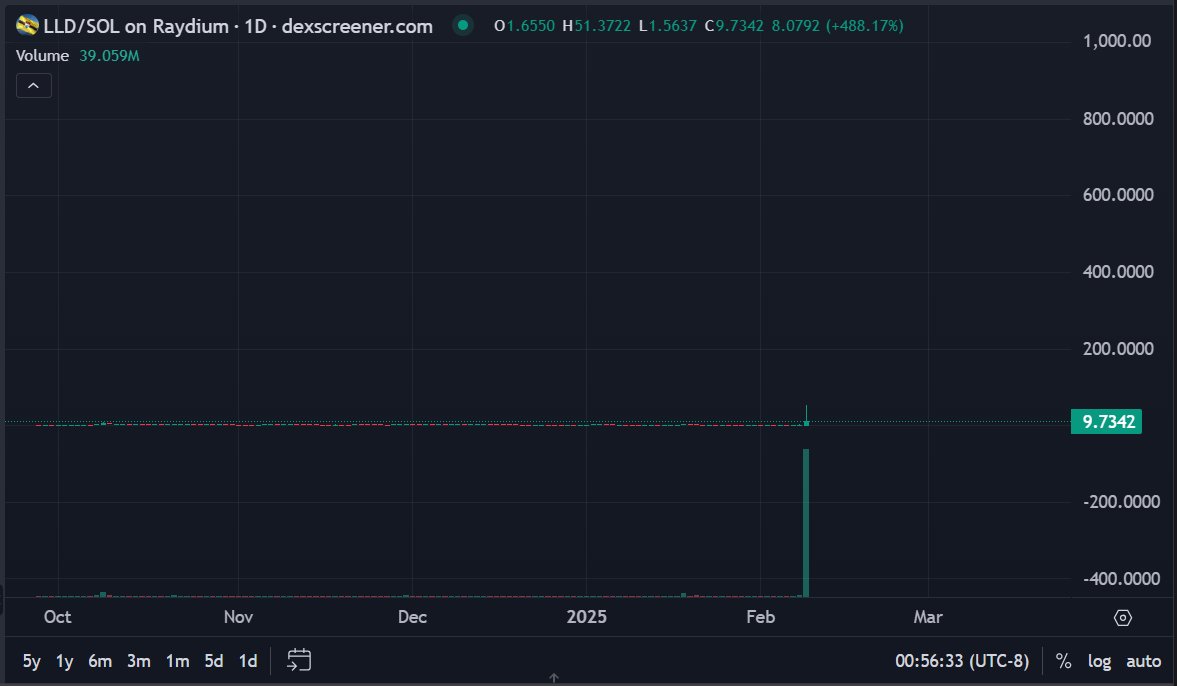The height and width of the screenshot is (686, 1177).
Task: Select the 5y time range
Action: click(31, 661)
